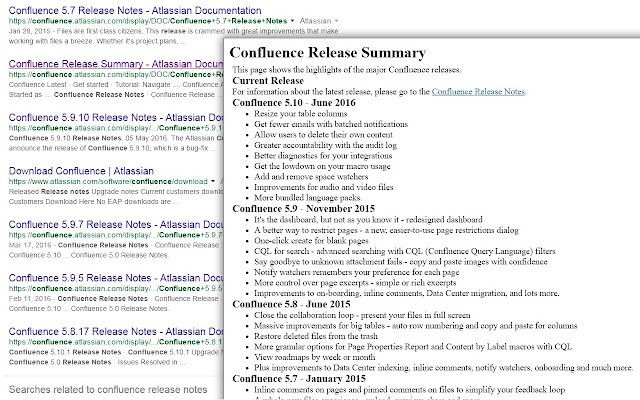Click the 'Confluence 5.8 - June 2015' heading

tap(291, 304)
